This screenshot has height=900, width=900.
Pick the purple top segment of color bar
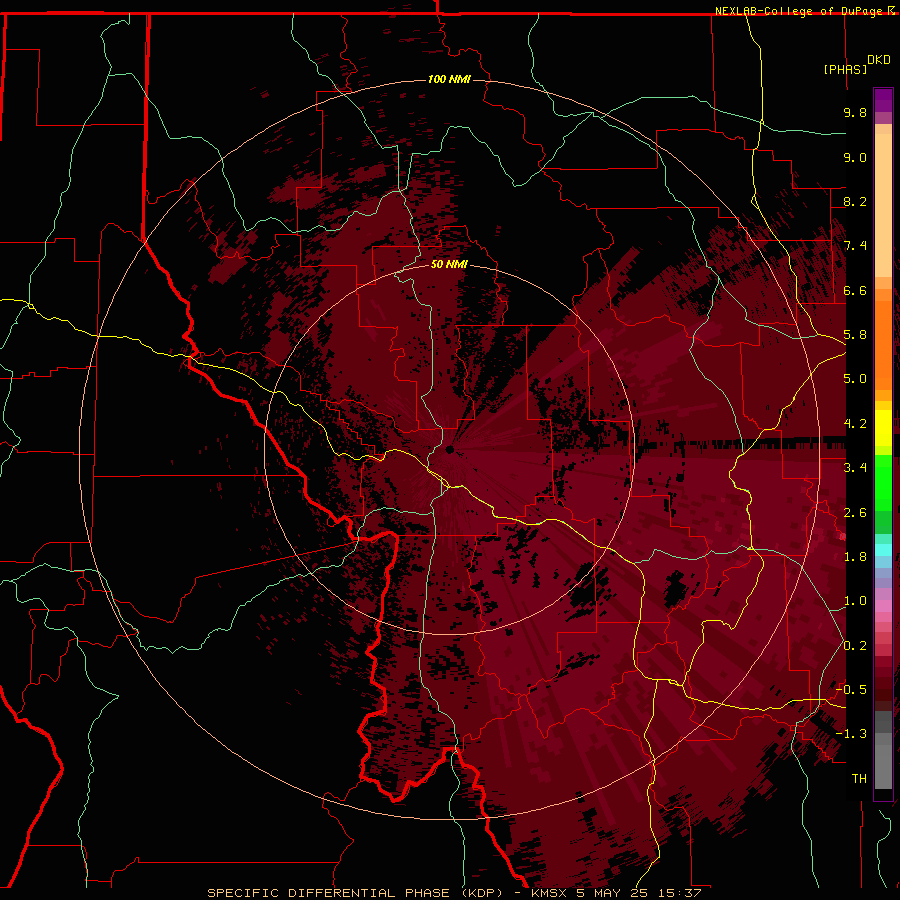pos(883,100)
